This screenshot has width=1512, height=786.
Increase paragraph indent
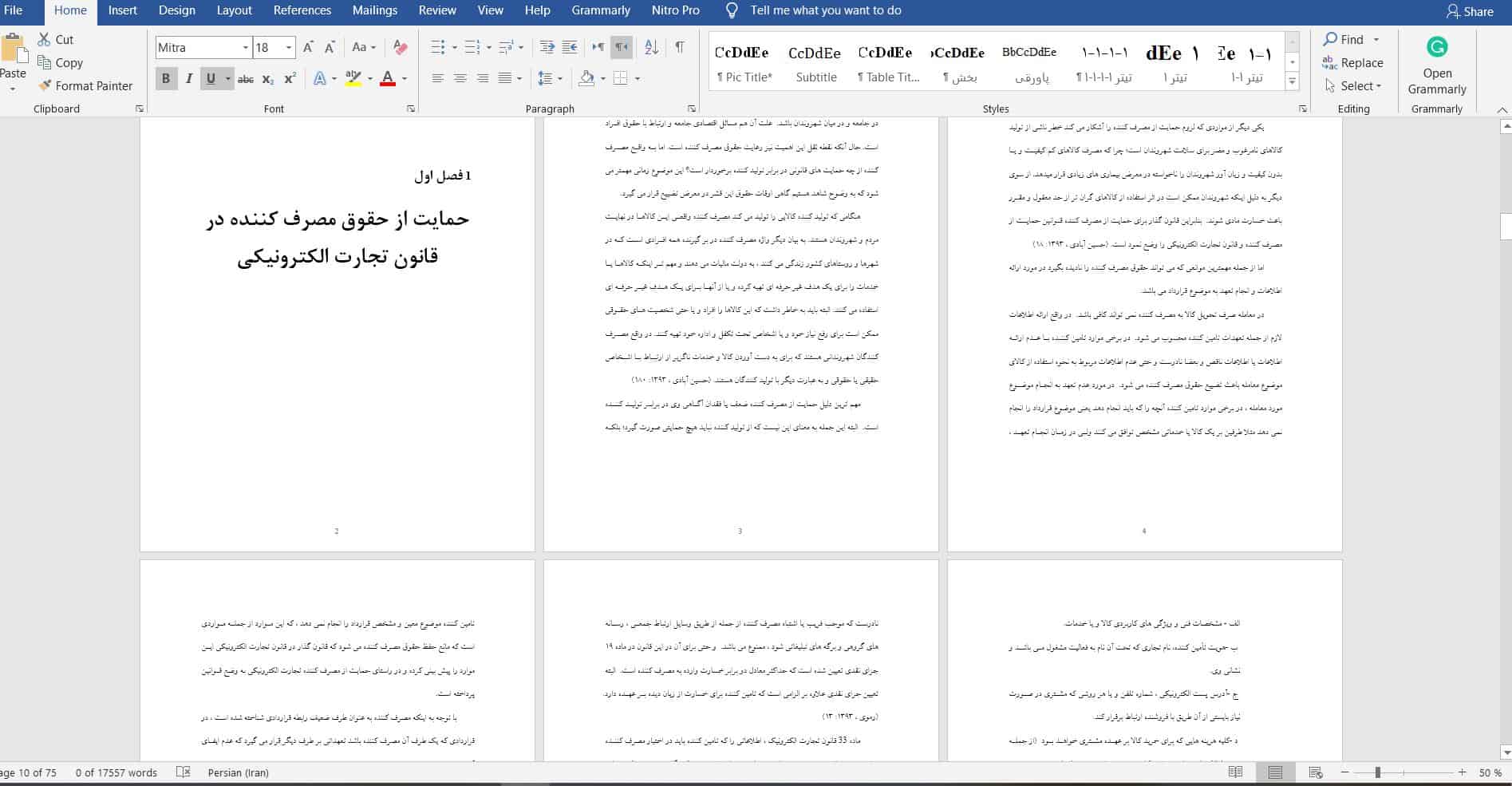(570, 47)
